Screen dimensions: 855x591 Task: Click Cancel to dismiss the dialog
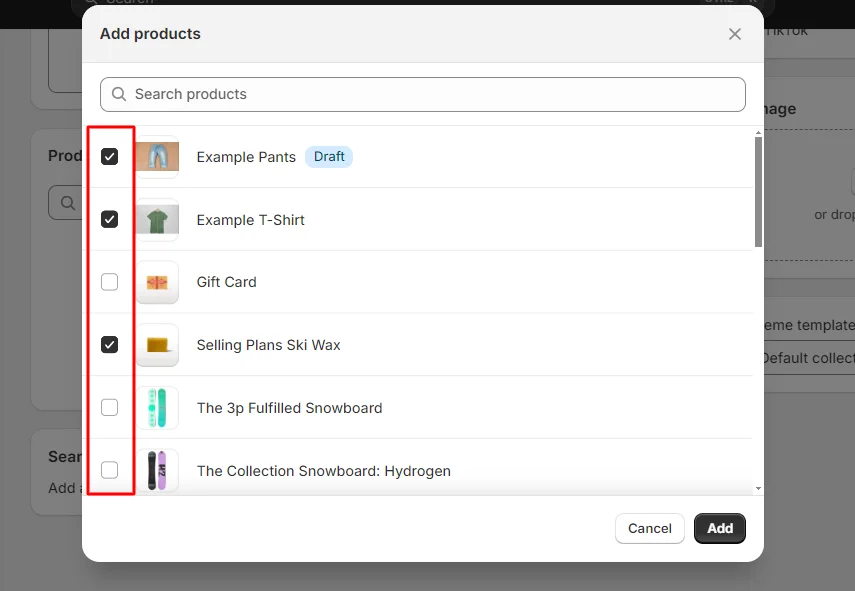point(649,528)
